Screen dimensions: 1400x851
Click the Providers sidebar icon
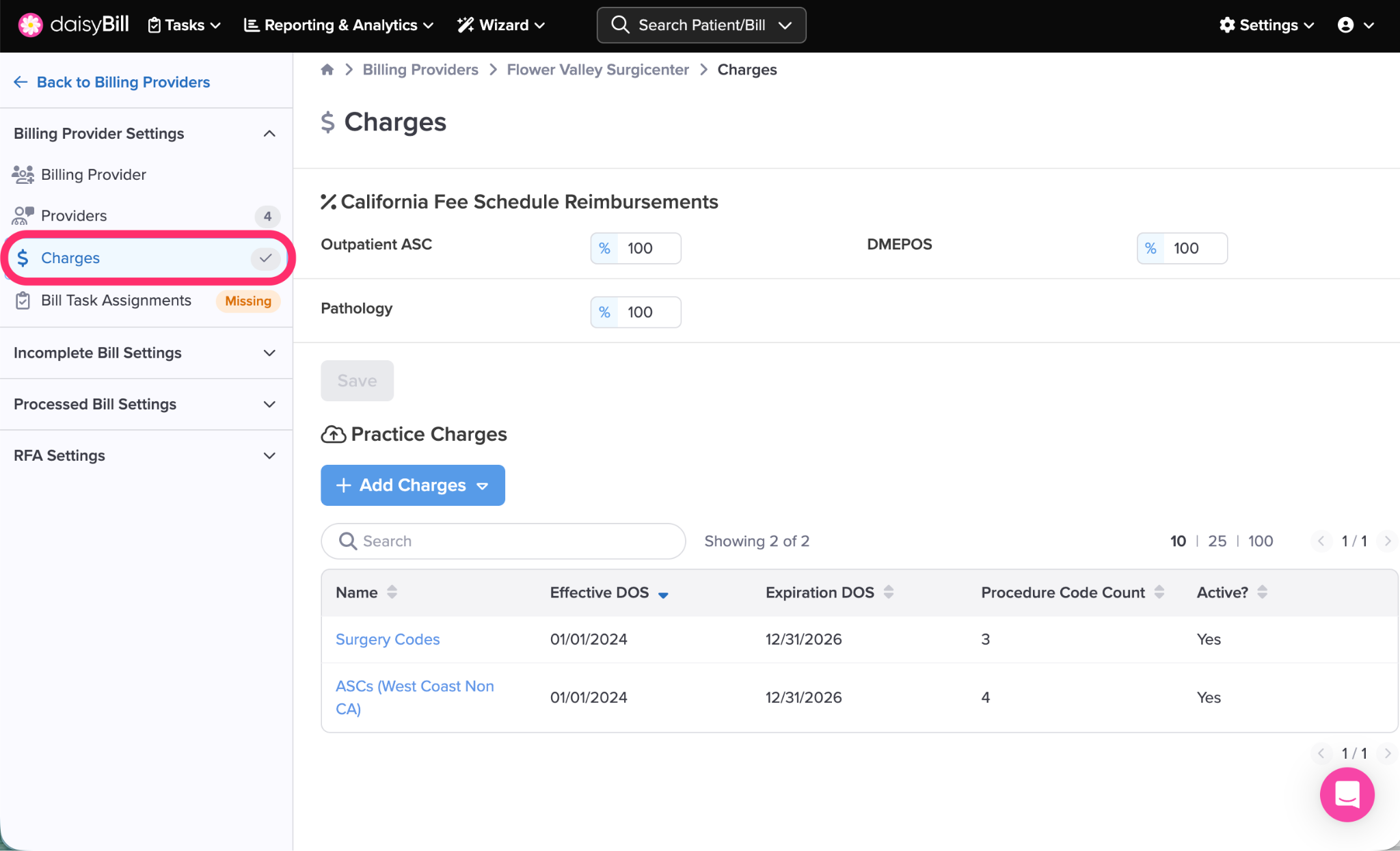(x=23, y=216)
